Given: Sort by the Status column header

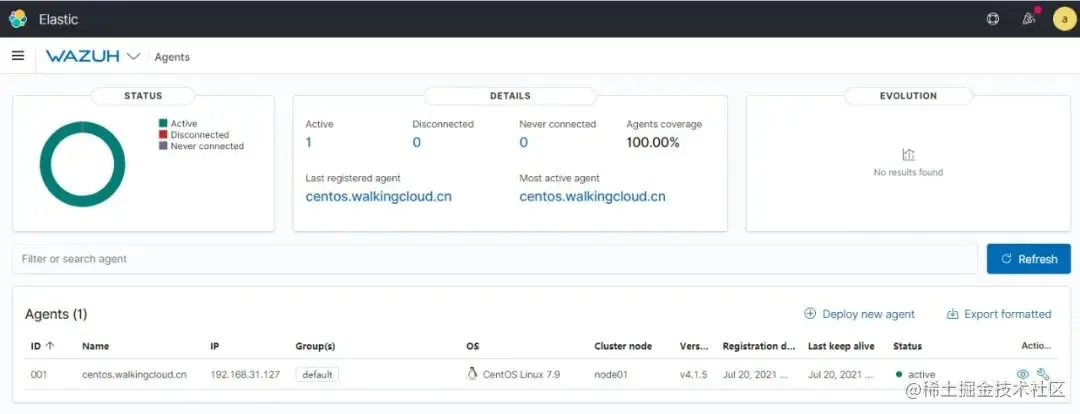Looking at the screenshot, I should click(907, 346).
